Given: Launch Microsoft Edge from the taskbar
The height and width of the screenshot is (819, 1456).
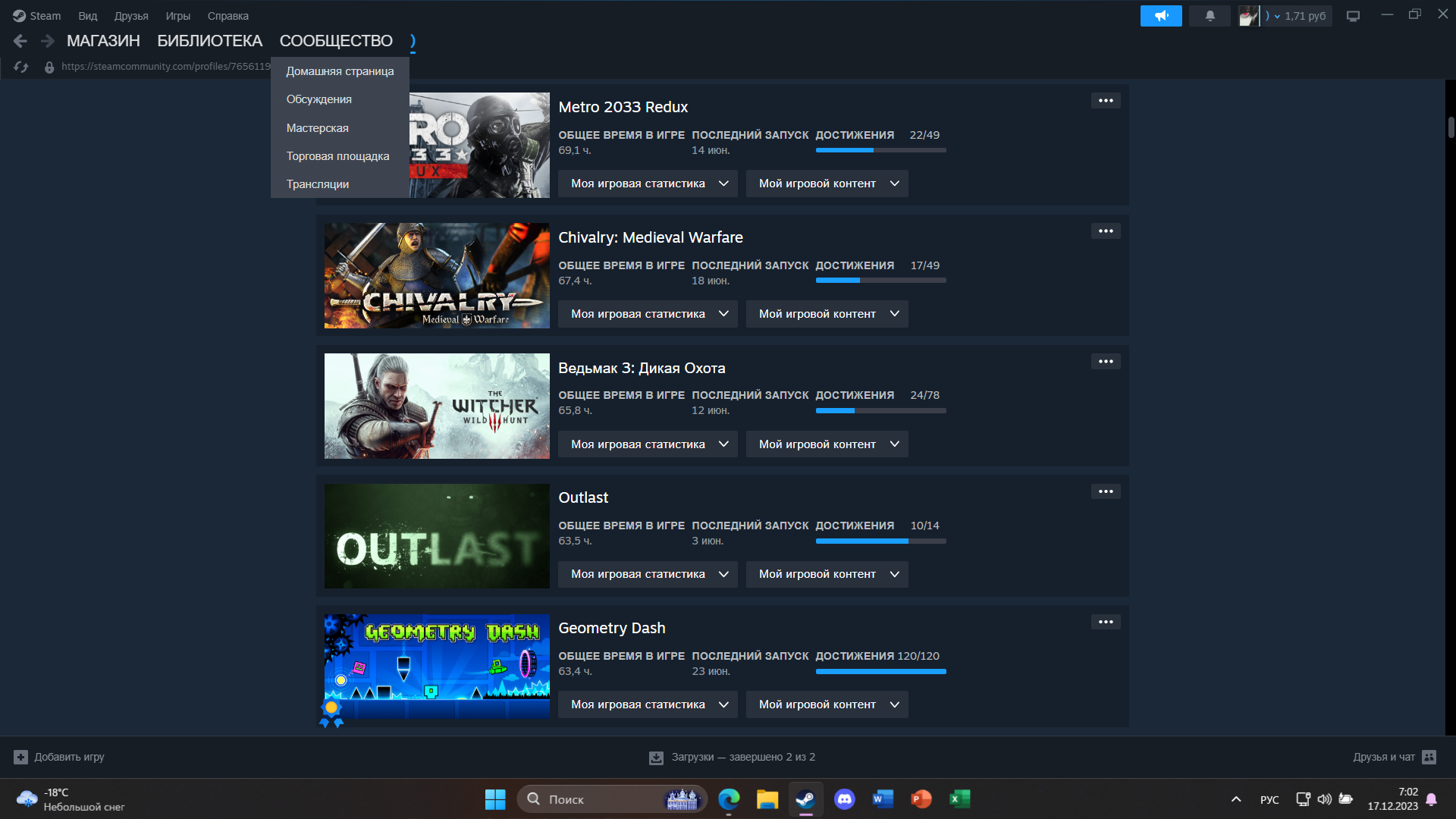Looking at the screenshot, I should pyautogui.click(x=729, y=799).
